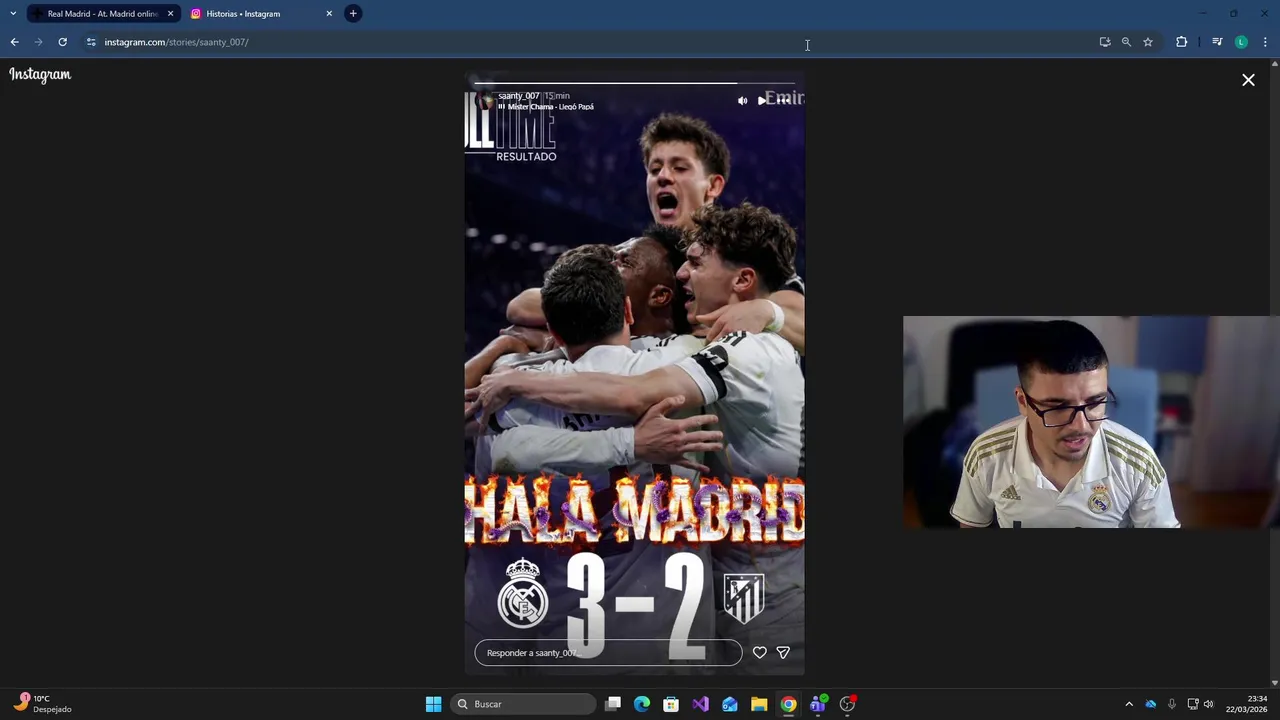Open the Chrome extensions puzzle icon
This screenshot has width=1280, height=720.
coord(1182,42)
